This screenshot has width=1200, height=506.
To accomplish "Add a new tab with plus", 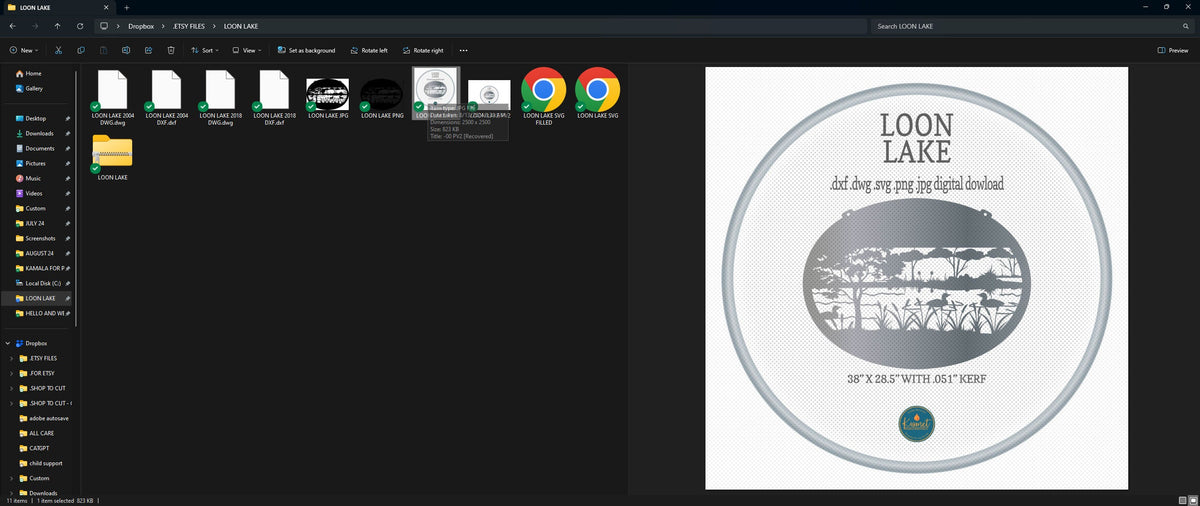I will [126, 7].
